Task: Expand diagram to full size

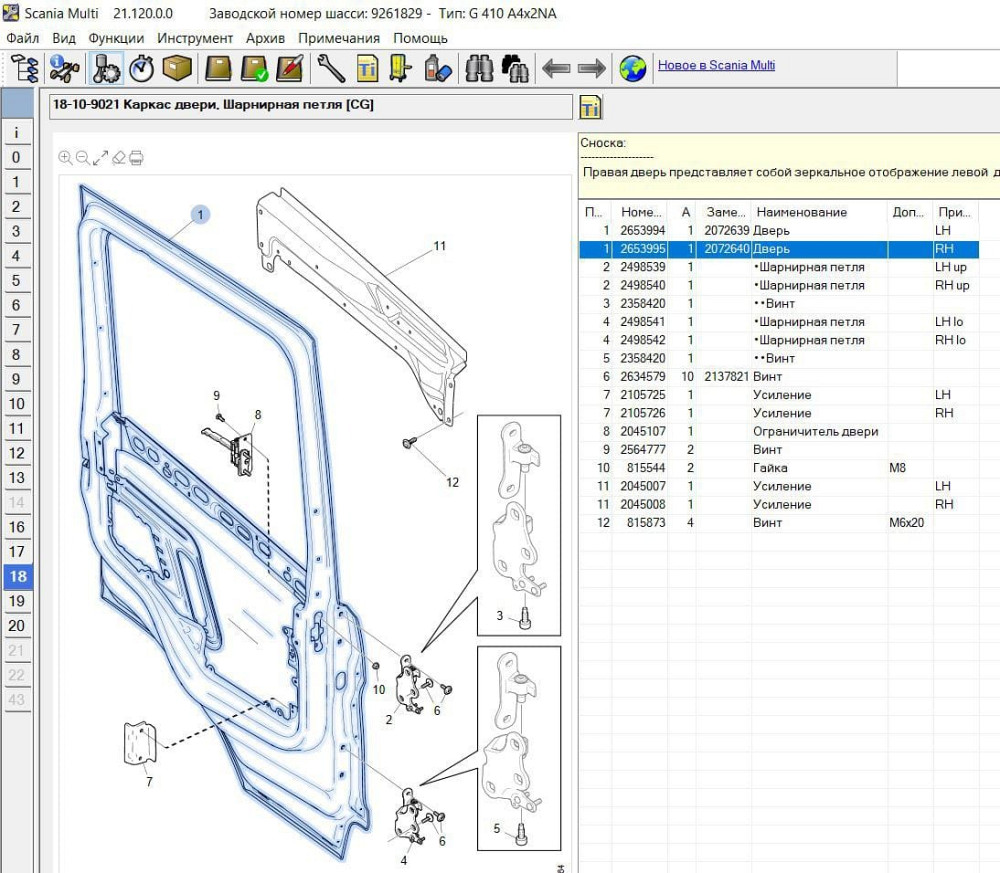Action: 101,157
